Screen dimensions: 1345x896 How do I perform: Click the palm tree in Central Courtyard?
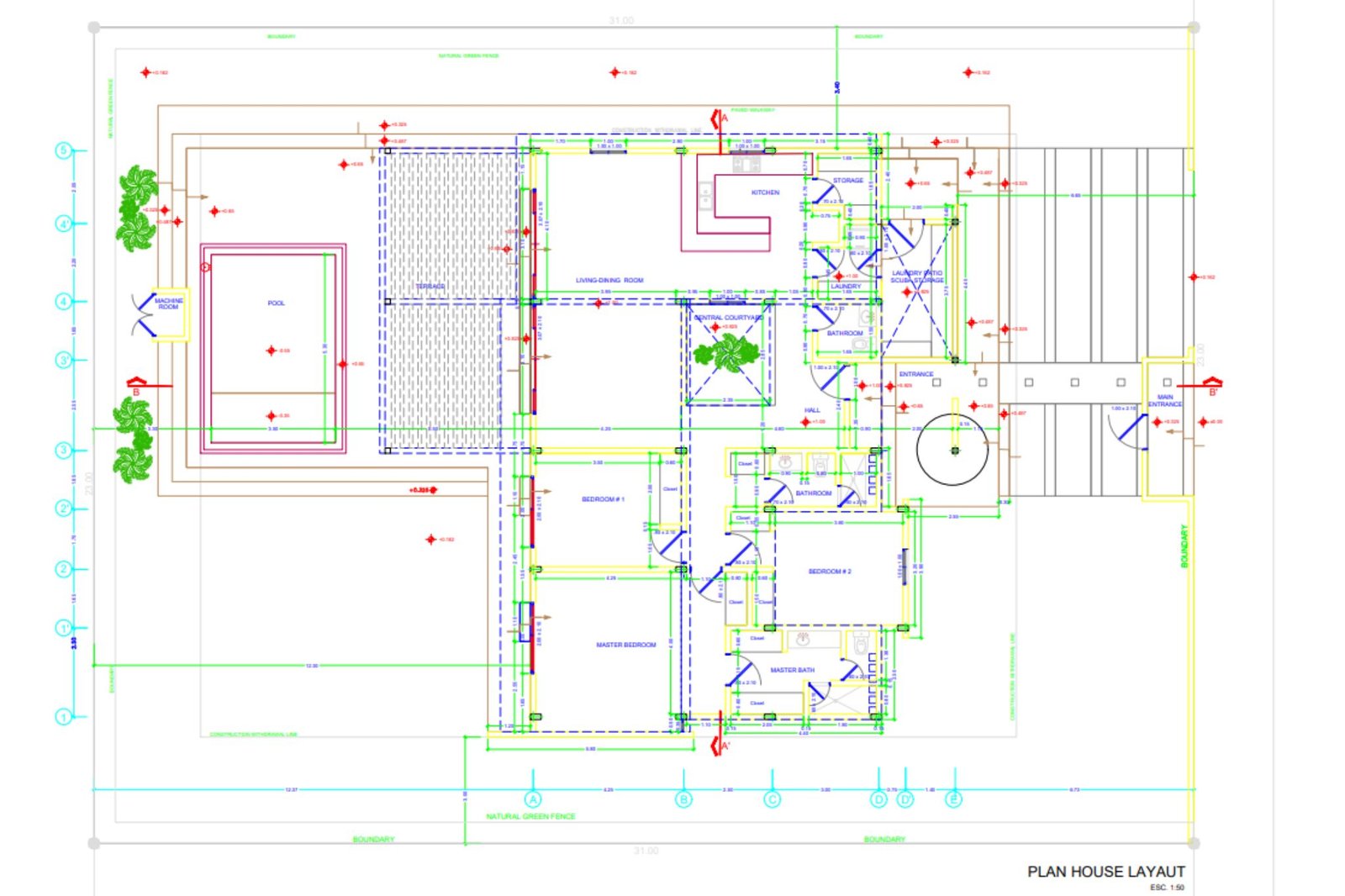[x=726, y=353]
